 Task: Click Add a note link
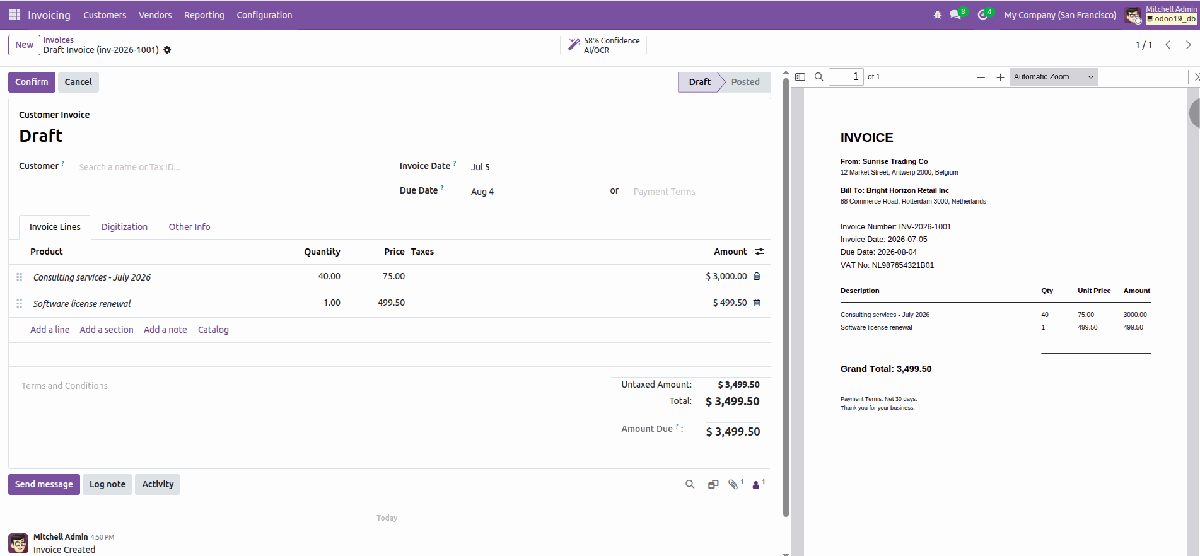(165, 330)
